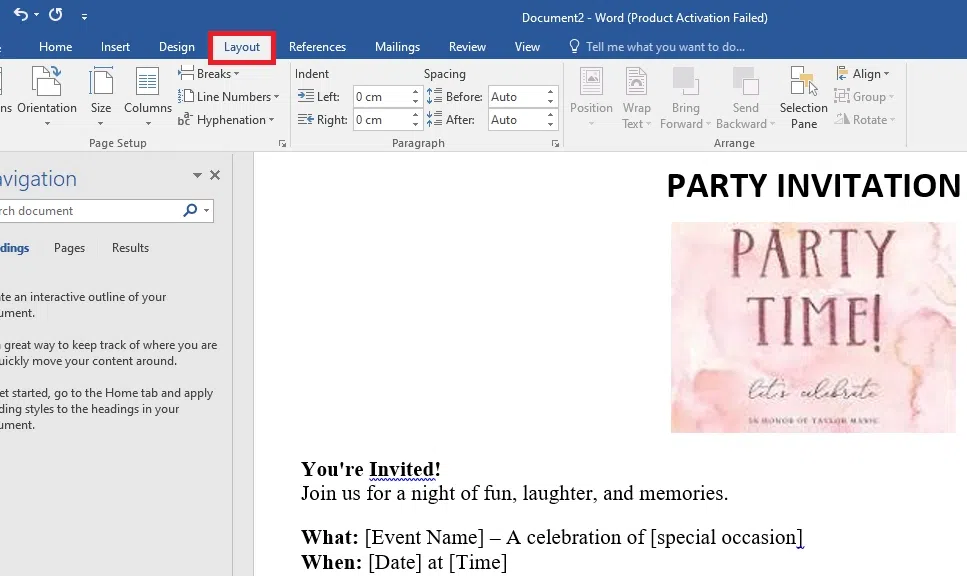Image resolution: width=967 pixels, height=576 pixels.
Task: Expand the Line Numbers dropdown
Action: [x=229, y=96]
